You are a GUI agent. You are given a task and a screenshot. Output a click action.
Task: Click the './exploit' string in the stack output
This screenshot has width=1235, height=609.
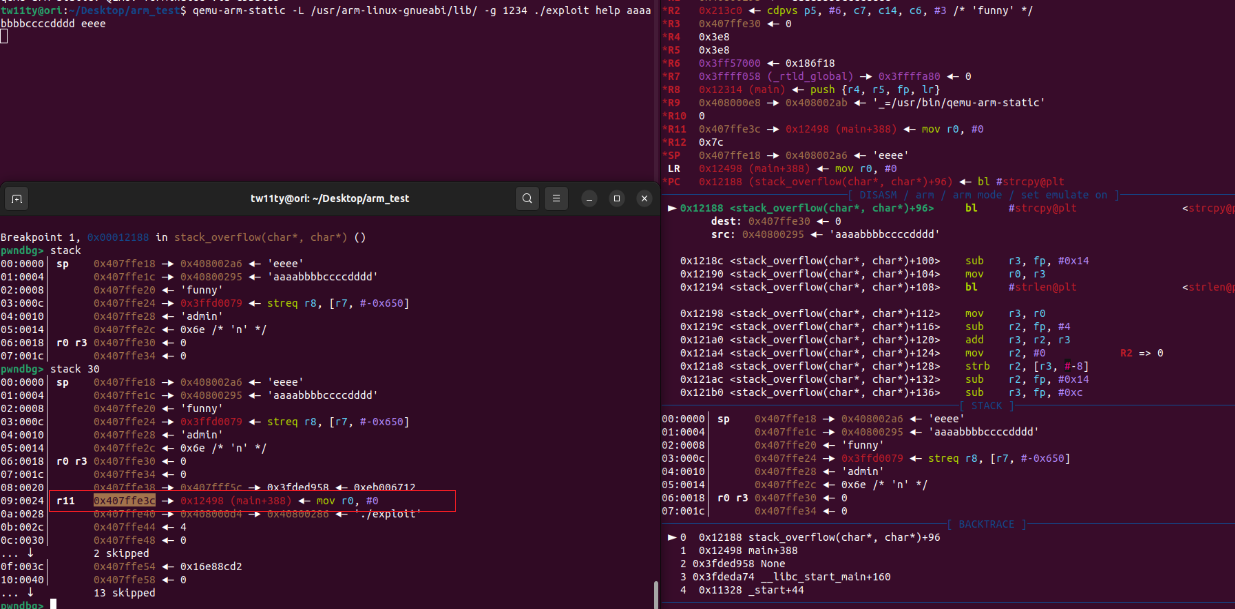(x=389, y=513)
